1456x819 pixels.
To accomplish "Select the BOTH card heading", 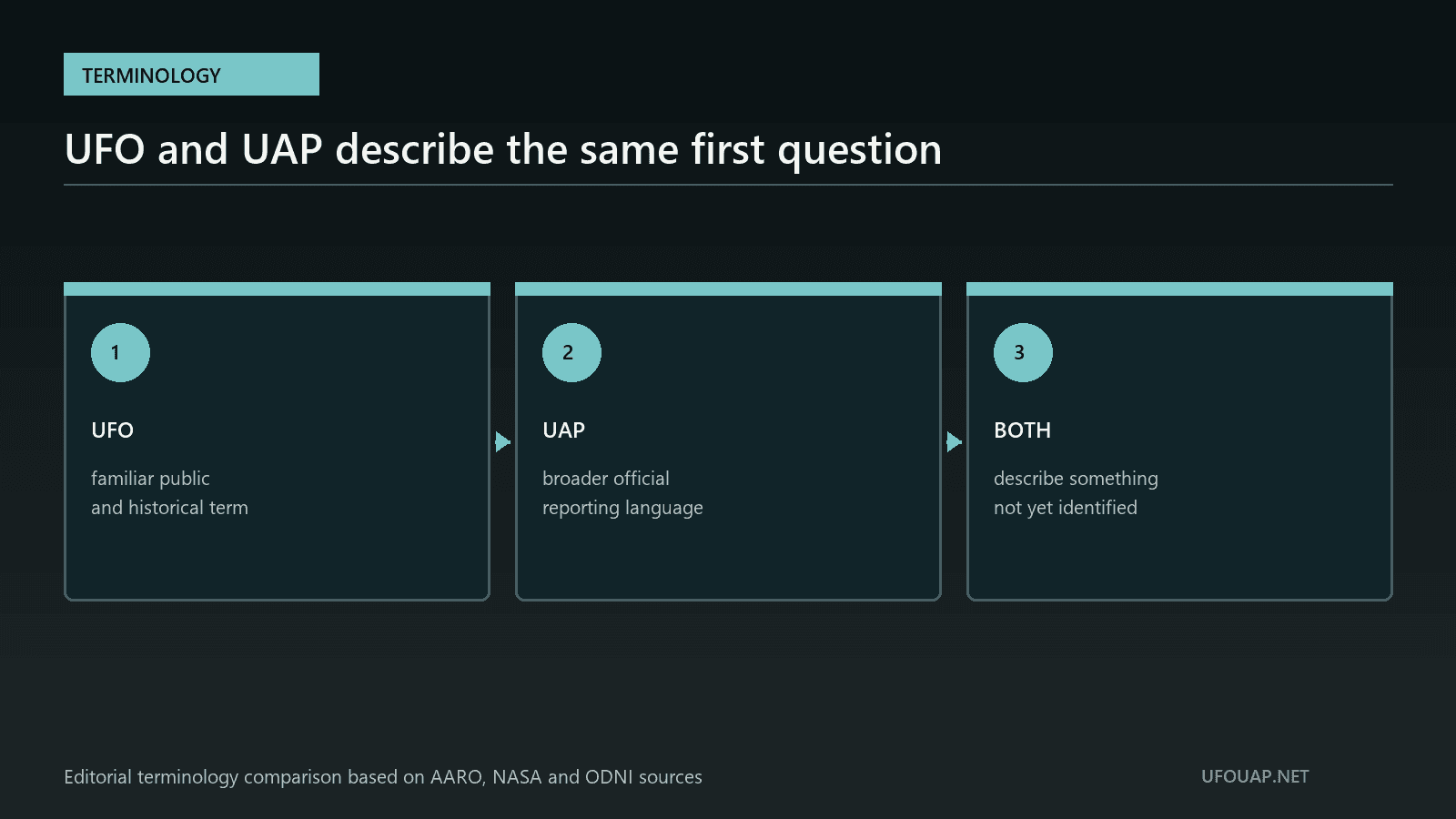I will click(x=1022, y=430).
